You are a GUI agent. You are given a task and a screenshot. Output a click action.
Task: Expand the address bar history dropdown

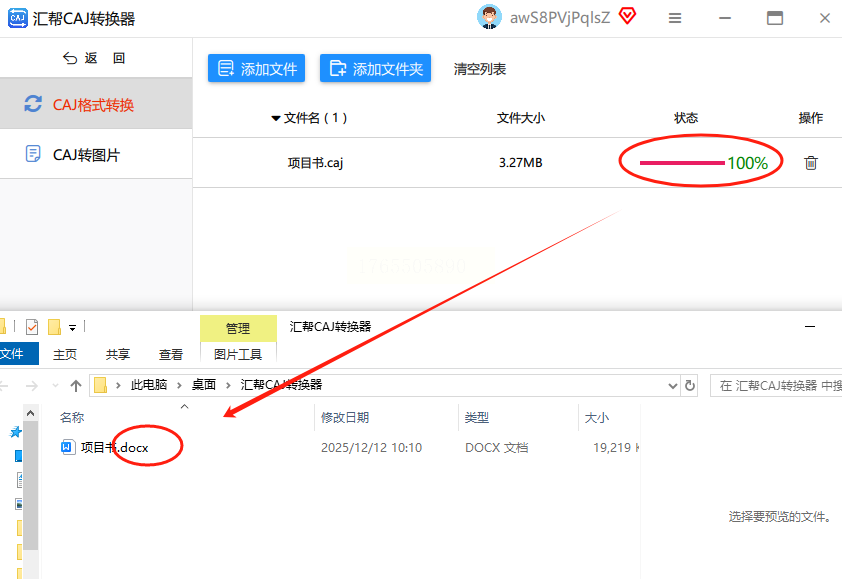coord(672,386)
